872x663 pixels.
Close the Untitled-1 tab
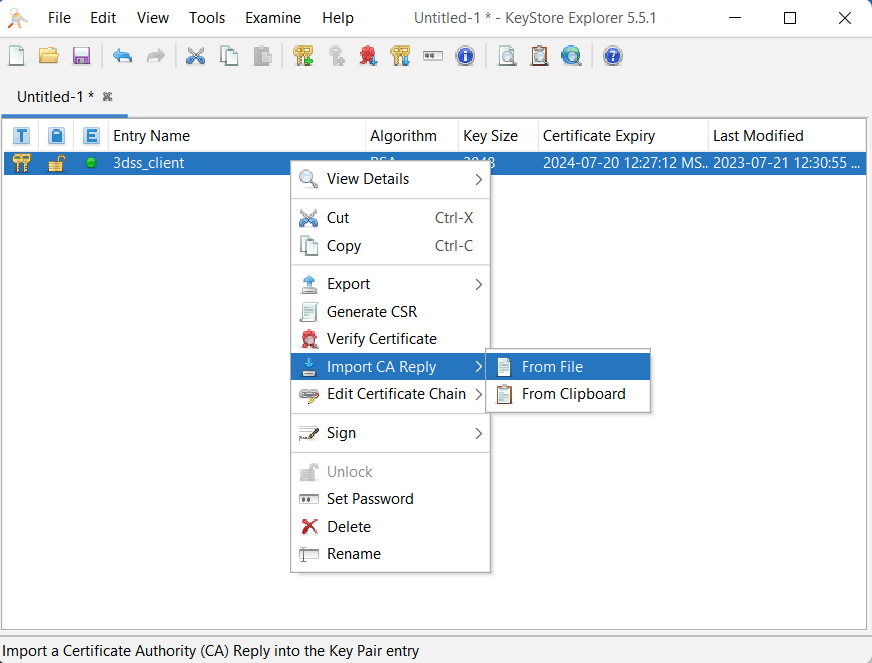[x=107, y=97]
